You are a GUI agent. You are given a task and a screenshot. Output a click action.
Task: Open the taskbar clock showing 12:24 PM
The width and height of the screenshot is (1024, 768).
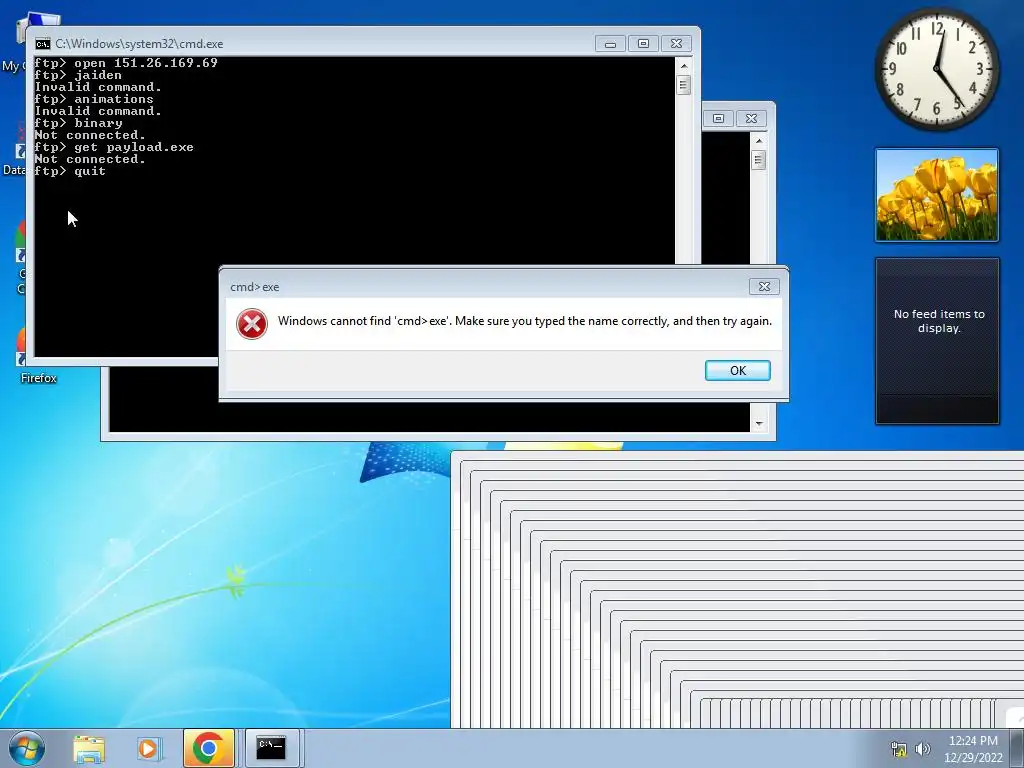[x=973, y=749]
